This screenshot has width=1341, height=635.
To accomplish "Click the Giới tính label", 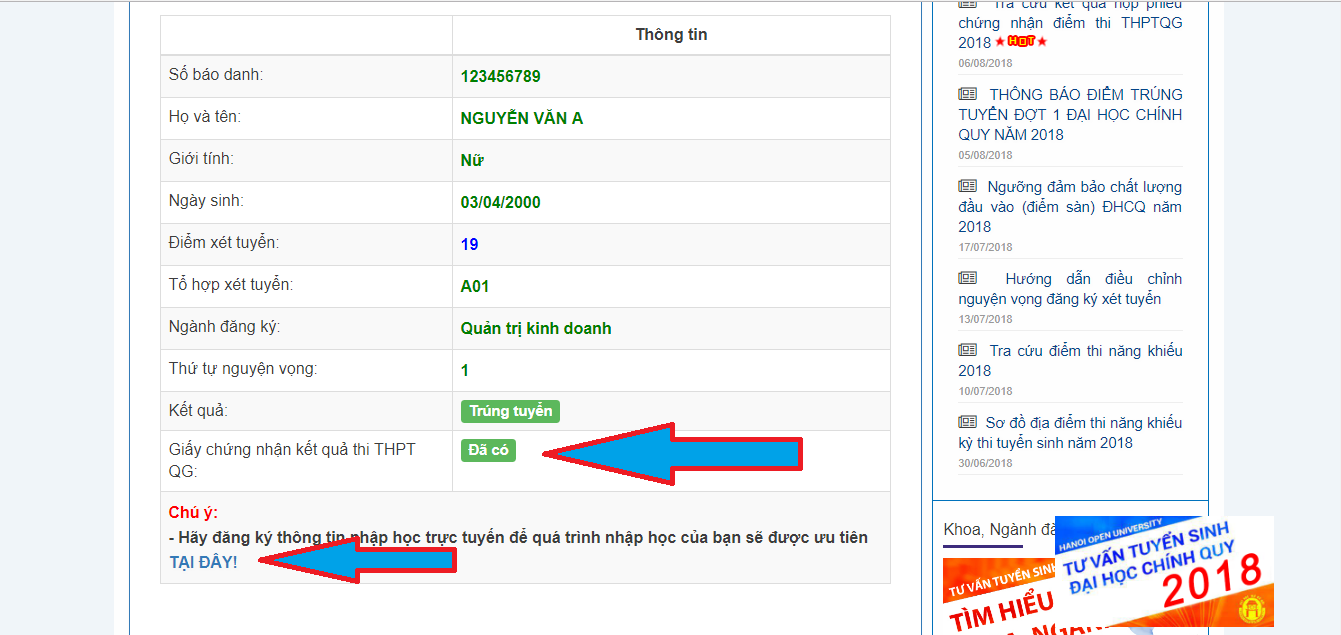I will [x=201, y=159].
